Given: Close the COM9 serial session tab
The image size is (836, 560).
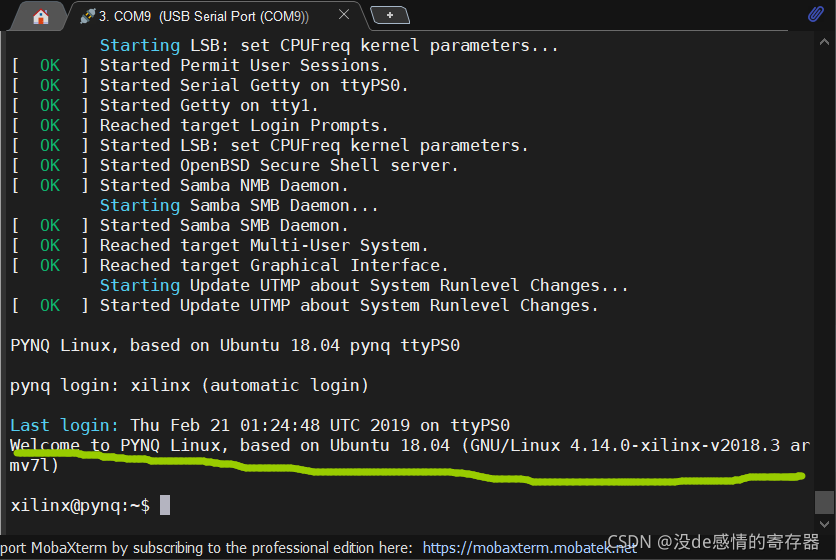Looking at the screenshot, I should pos(344,14).
